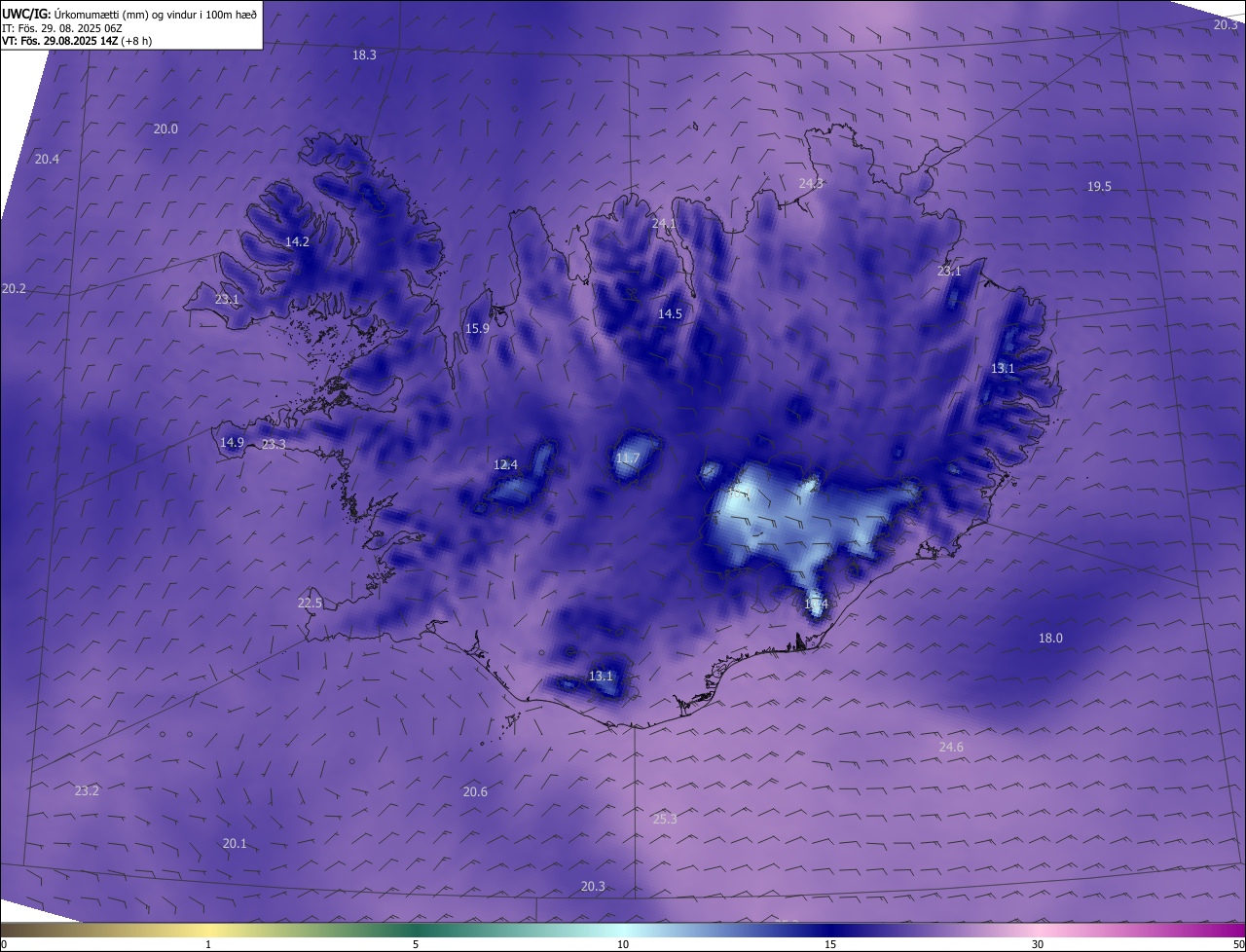1246x952 pixels.
Task: Click the 24.6 value label
Action: 951,748
